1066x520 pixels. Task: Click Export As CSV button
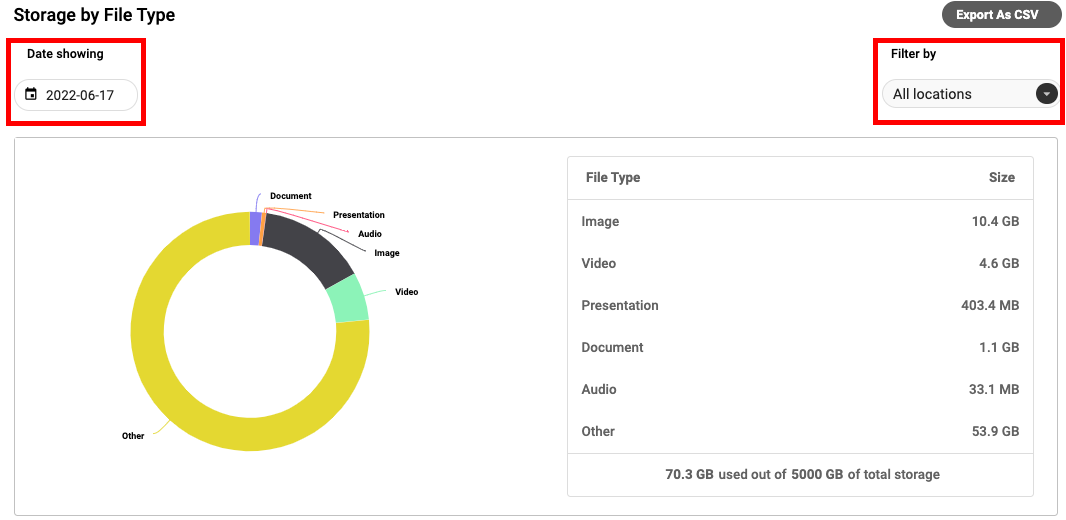[x=997, y=15]
